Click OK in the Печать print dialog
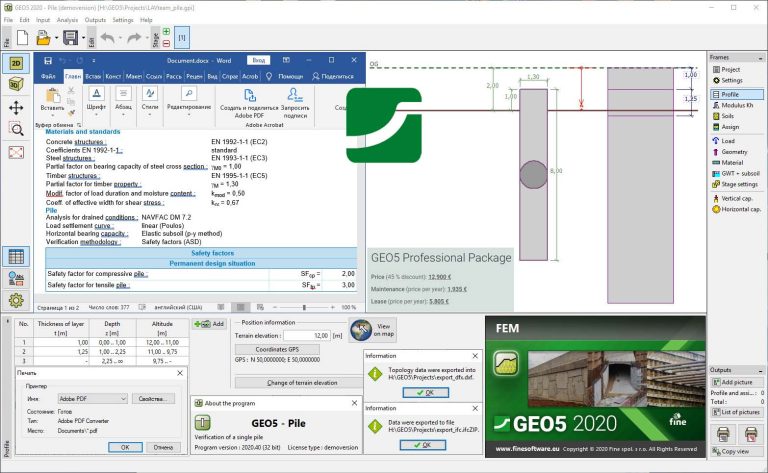 pyautogui.click(x=125, y=447)
